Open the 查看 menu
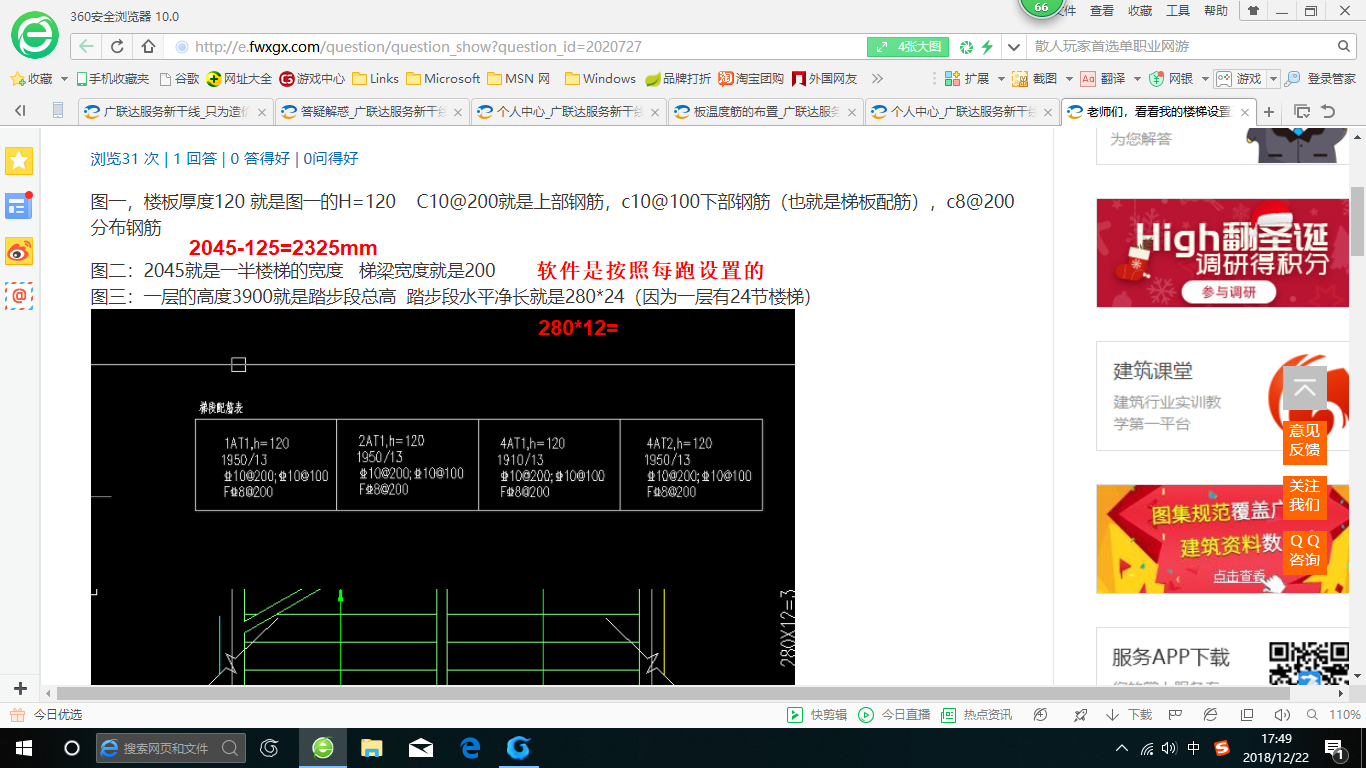 click(x=1102, y=10)
